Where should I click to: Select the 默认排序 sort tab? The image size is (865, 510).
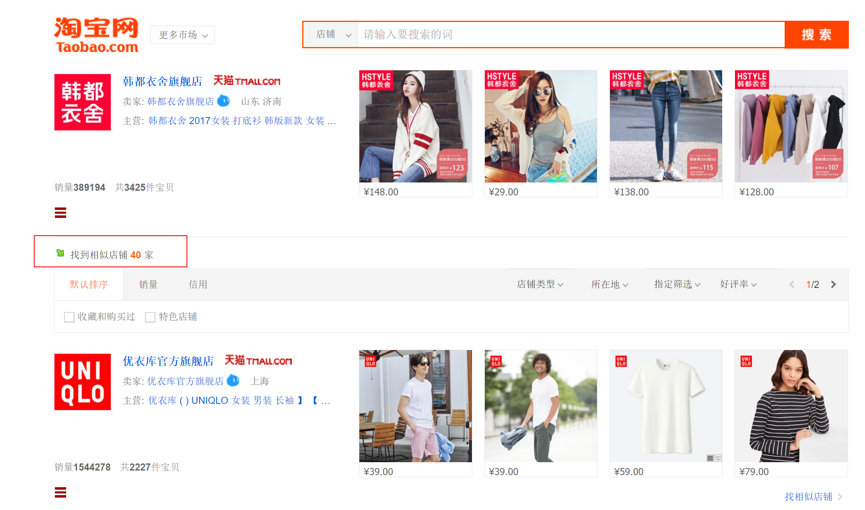(x=88, y=284)
